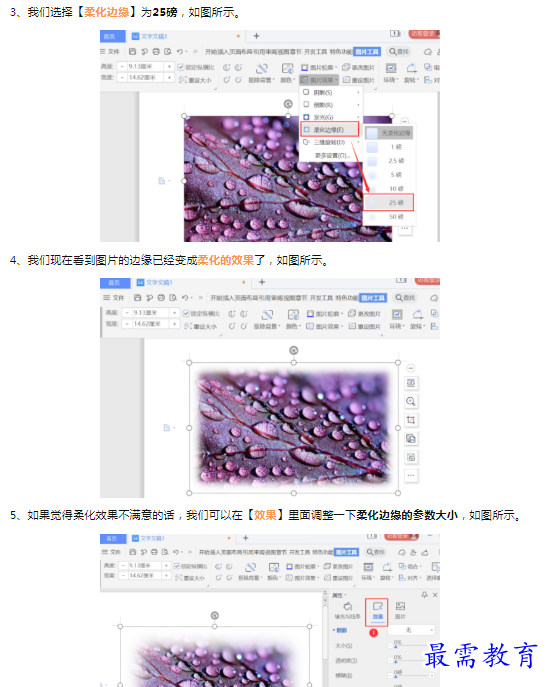Adjust shadow 透明度 slider
Viewport: 546px width, 687px height.
click(411, 660)
